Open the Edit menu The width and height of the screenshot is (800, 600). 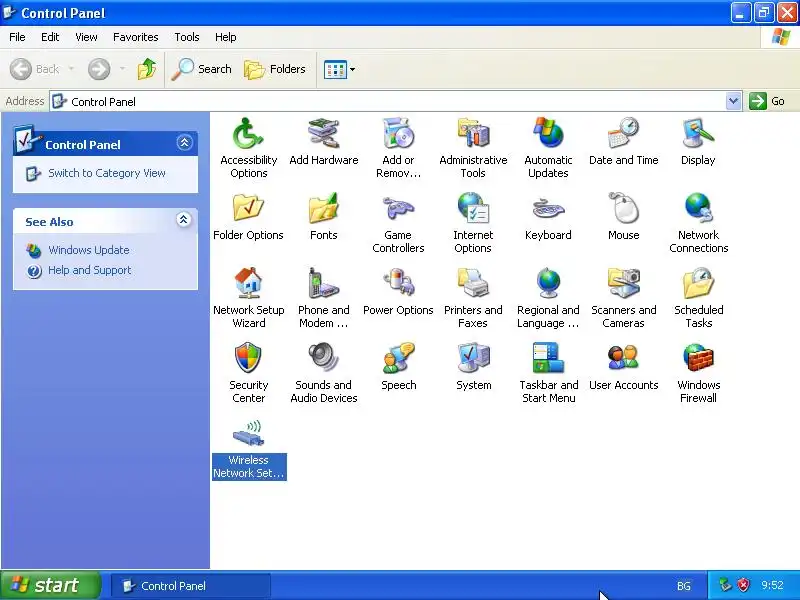[x=50, y=37]
